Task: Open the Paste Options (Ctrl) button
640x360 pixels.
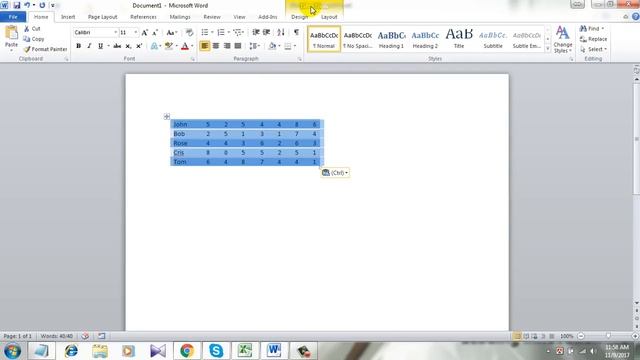Action: (x=335, y=173)
